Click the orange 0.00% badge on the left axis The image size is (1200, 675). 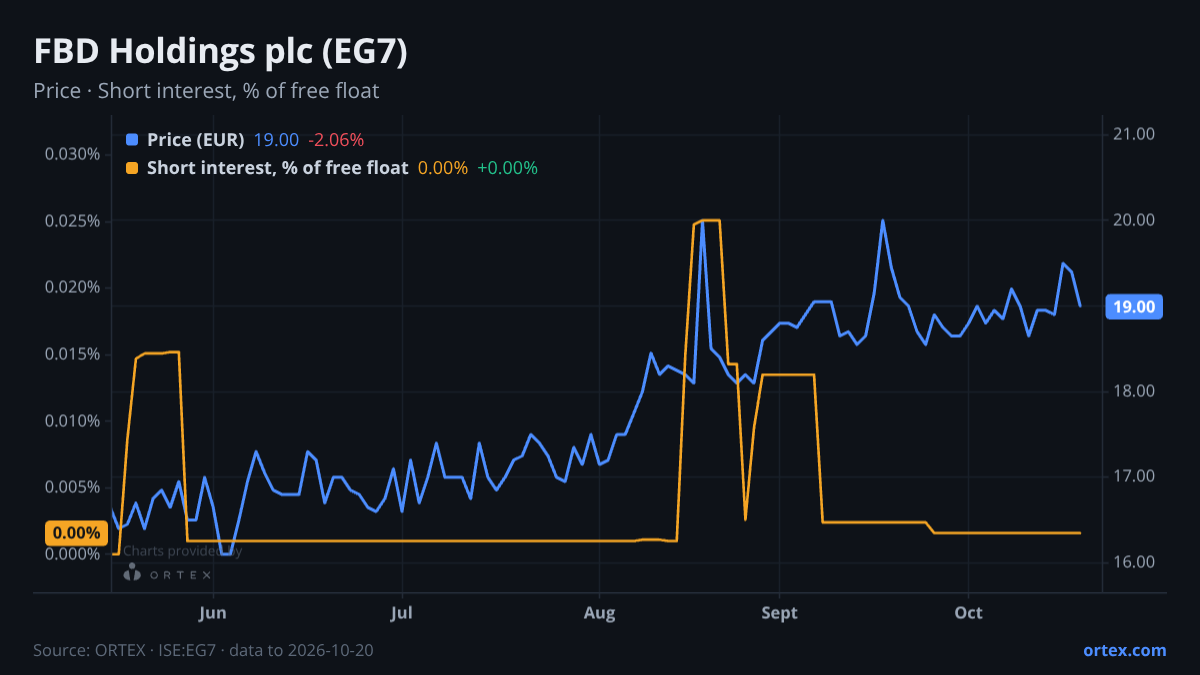(74, 533)
